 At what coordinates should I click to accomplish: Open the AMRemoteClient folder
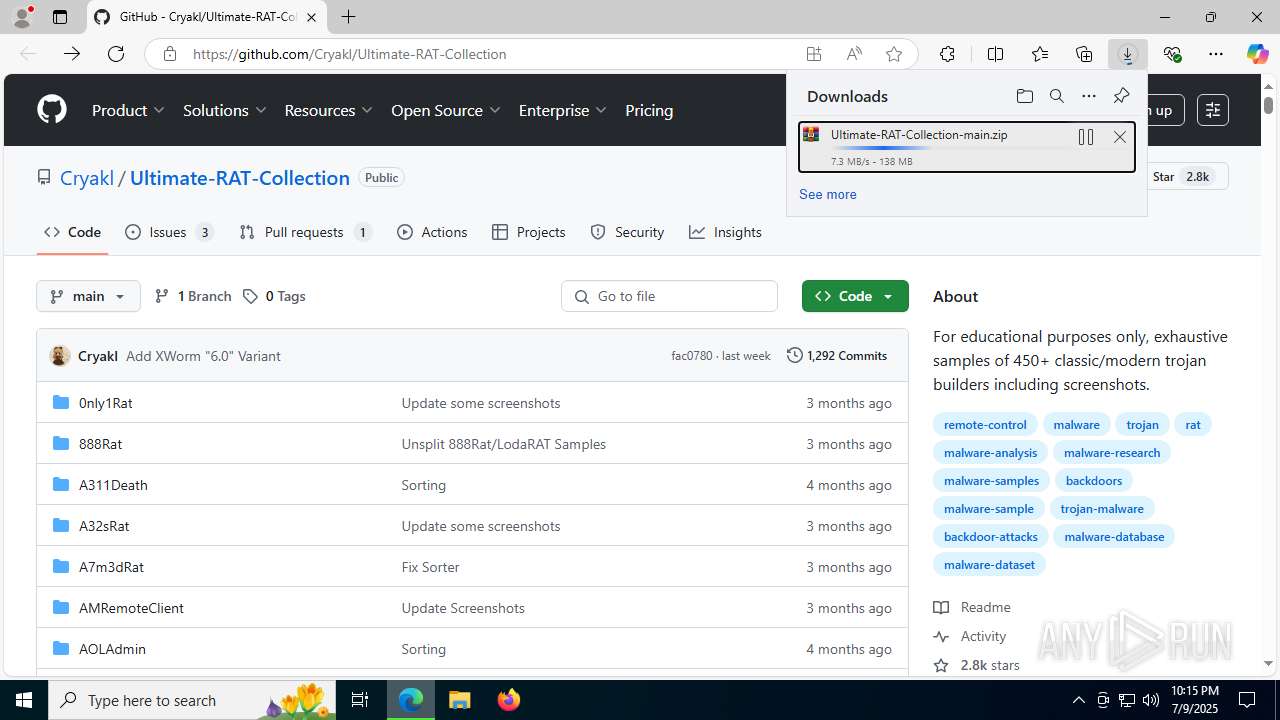[131, 608]
